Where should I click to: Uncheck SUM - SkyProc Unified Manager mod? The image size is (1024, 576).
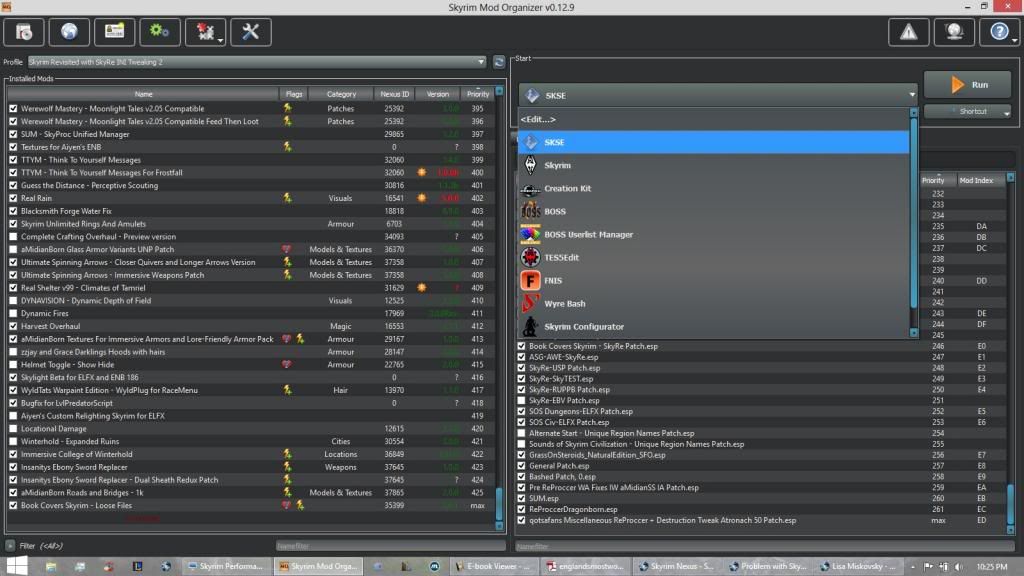[x=13, y=134]
